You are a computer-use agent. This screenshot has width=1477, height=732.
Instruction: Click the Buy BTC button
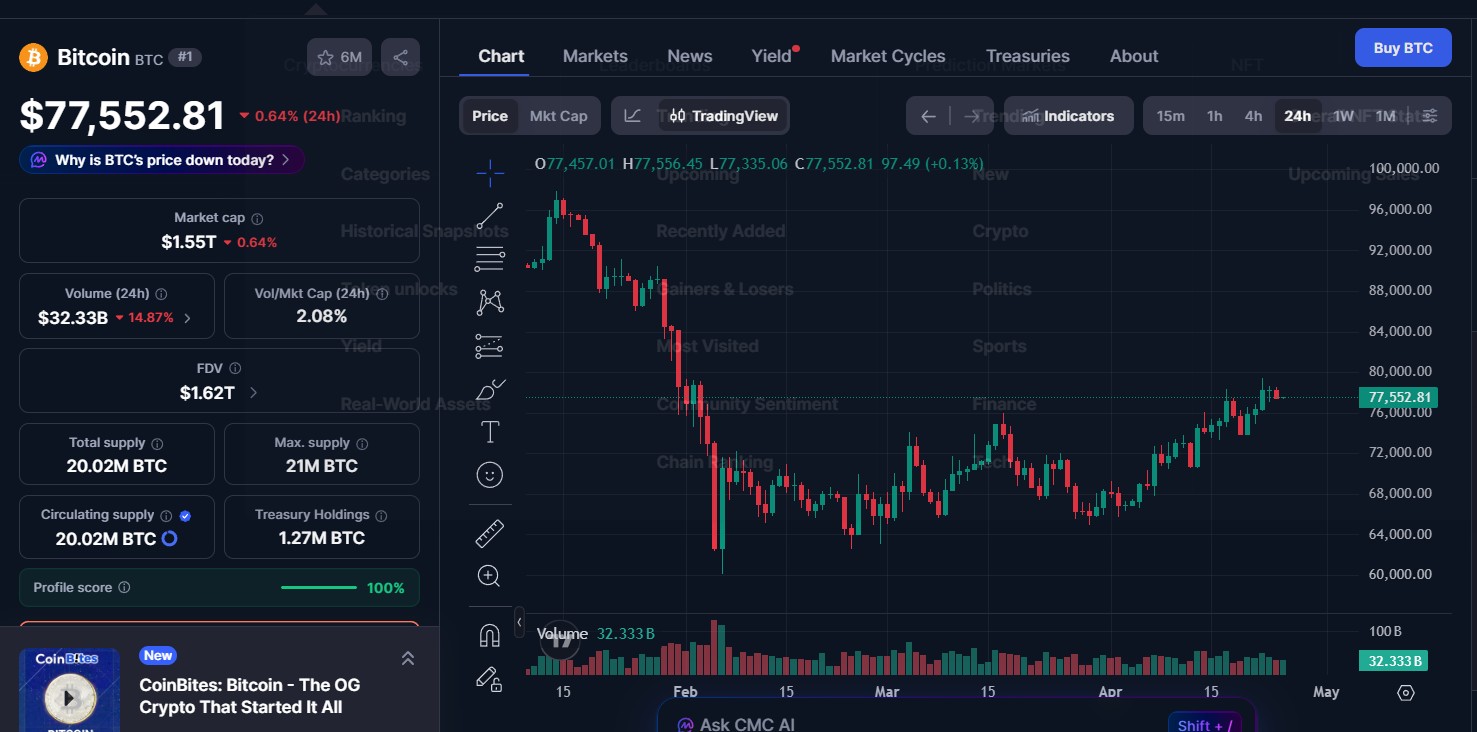coord(1402,47)
